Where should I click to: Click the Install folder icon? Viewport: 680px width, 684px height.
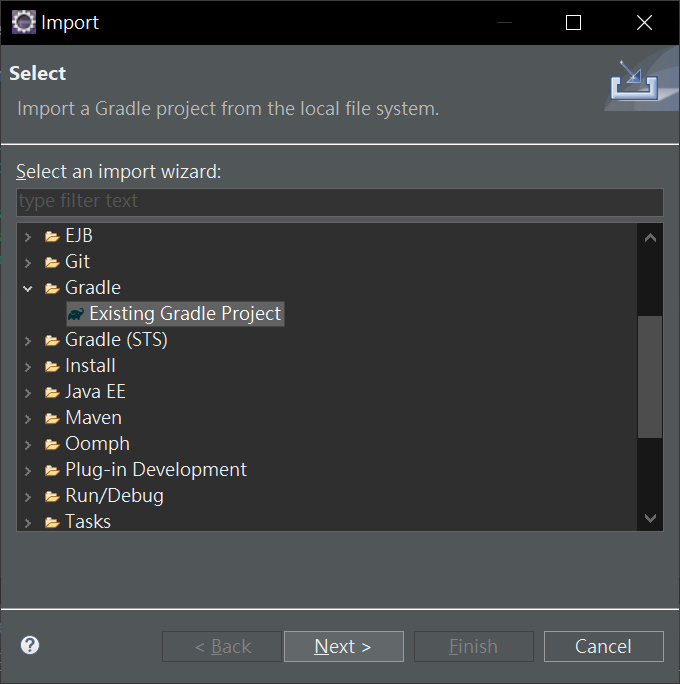(52, 366)
